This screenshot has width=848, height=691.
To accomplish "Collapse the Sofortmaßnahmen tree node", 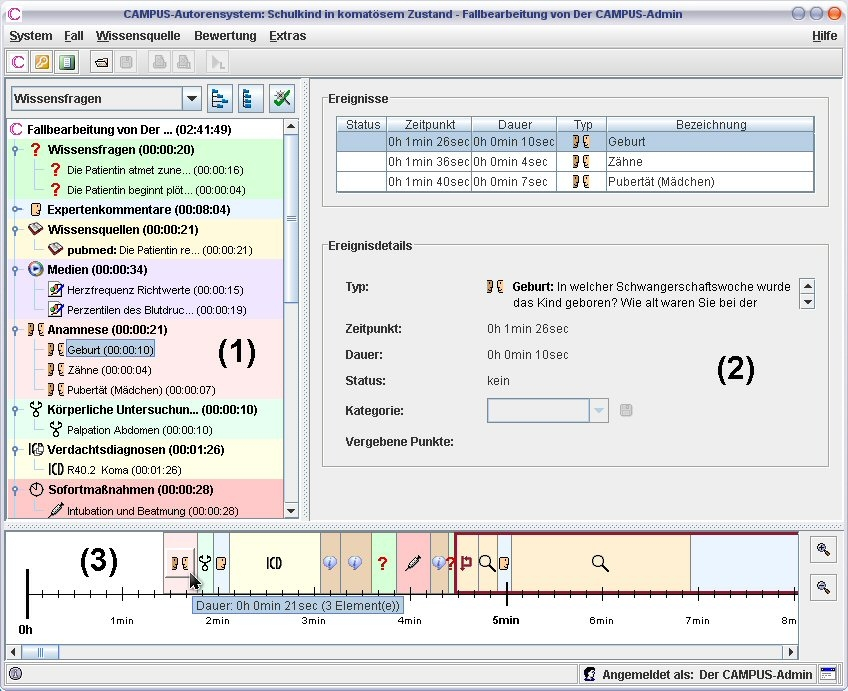I will point(15,490).
